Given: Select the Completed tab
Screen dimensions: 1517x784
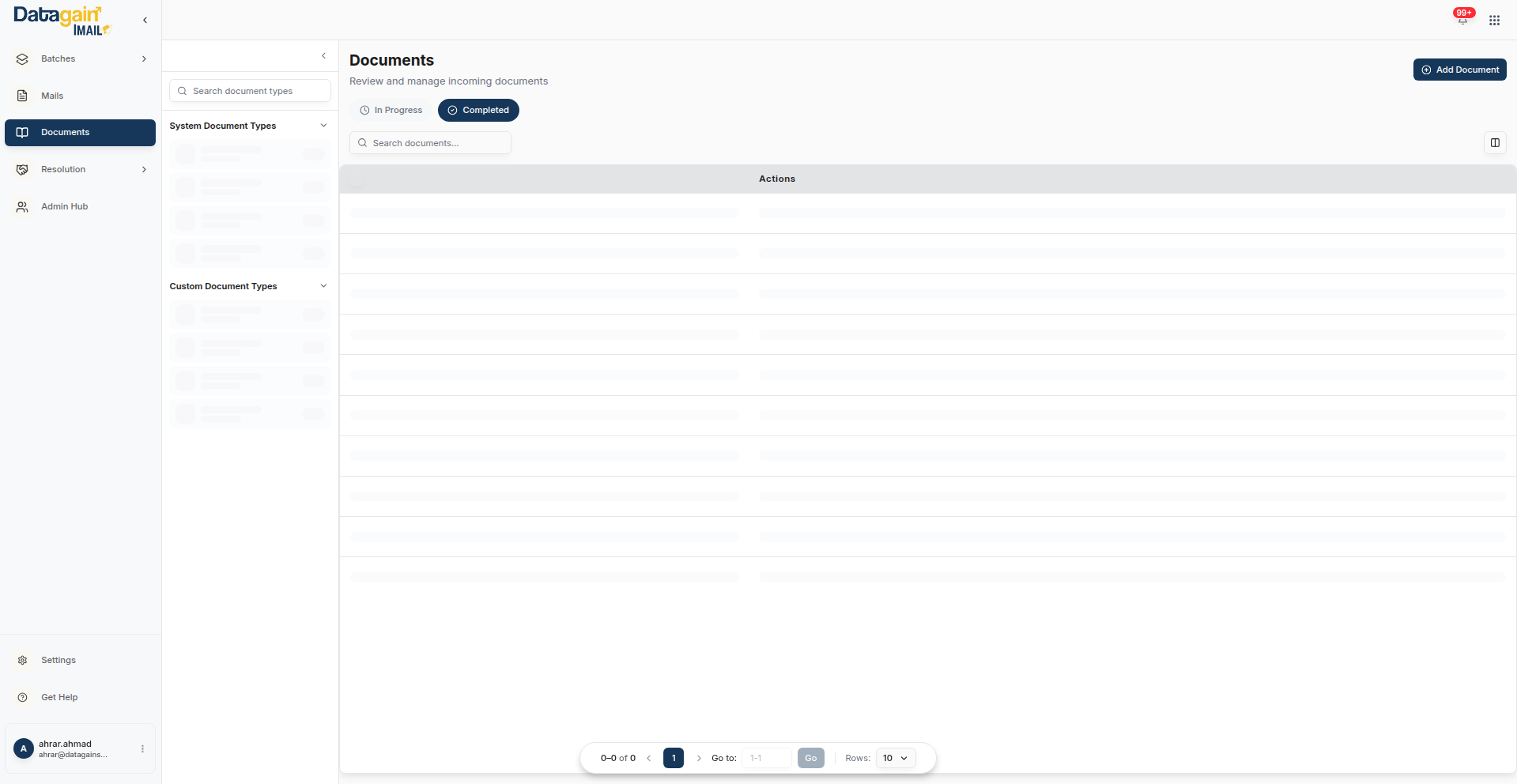Looking at the screenshot, I should [x=478, y=111].
